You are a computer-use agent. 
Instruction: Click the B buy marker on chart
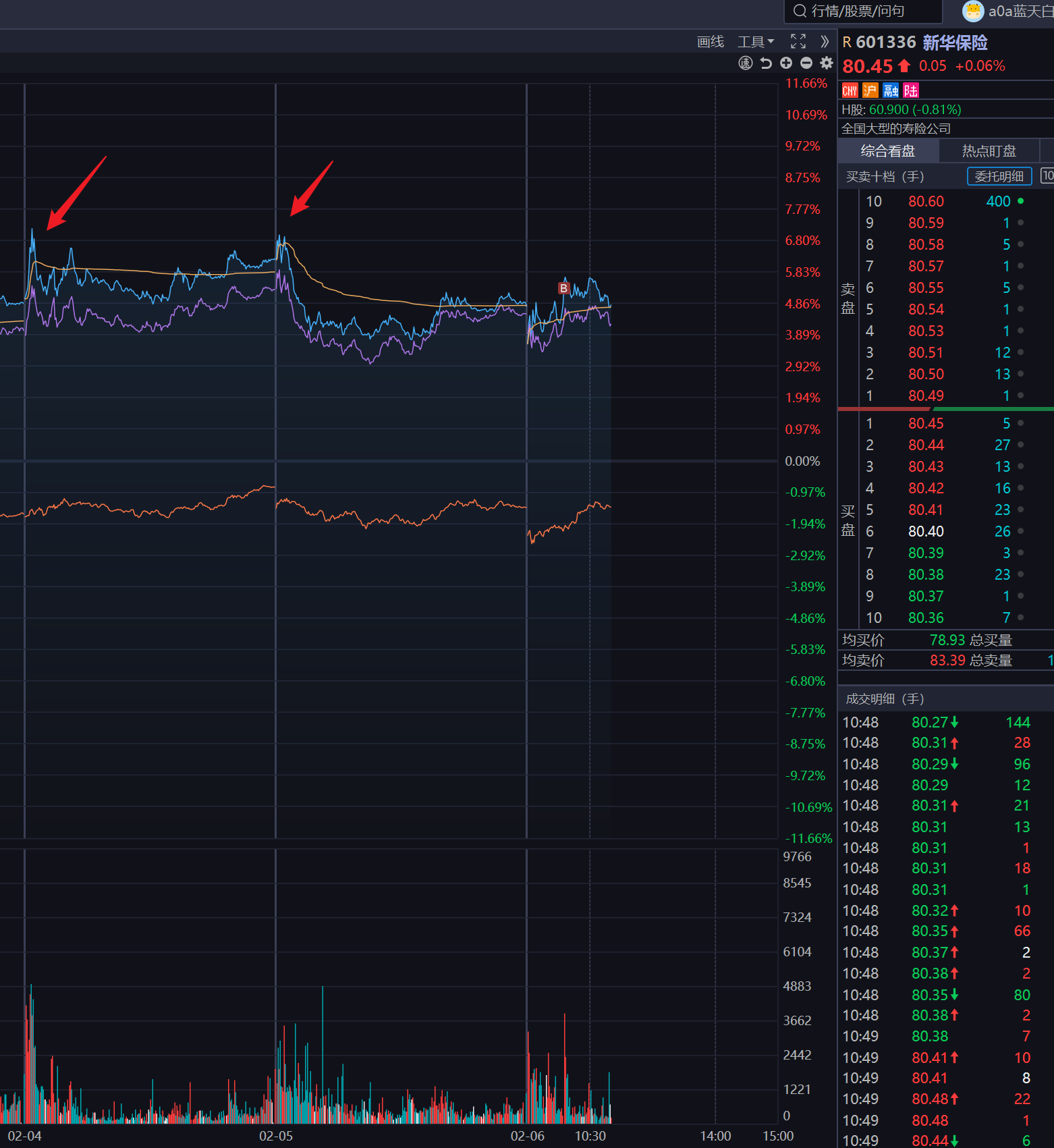(563, 288)
